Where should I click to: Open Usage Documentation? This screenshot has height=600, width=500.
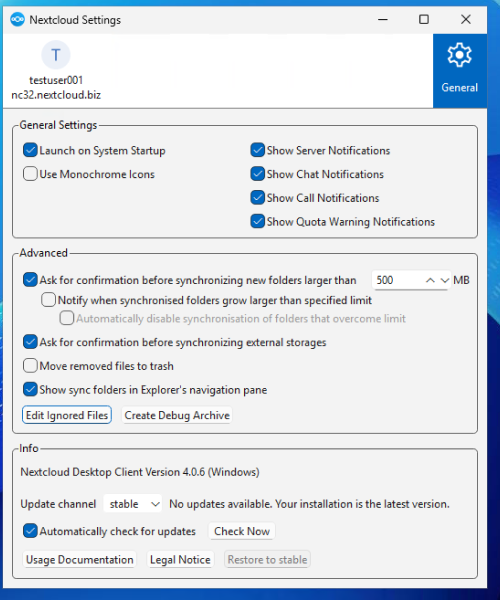80,560
